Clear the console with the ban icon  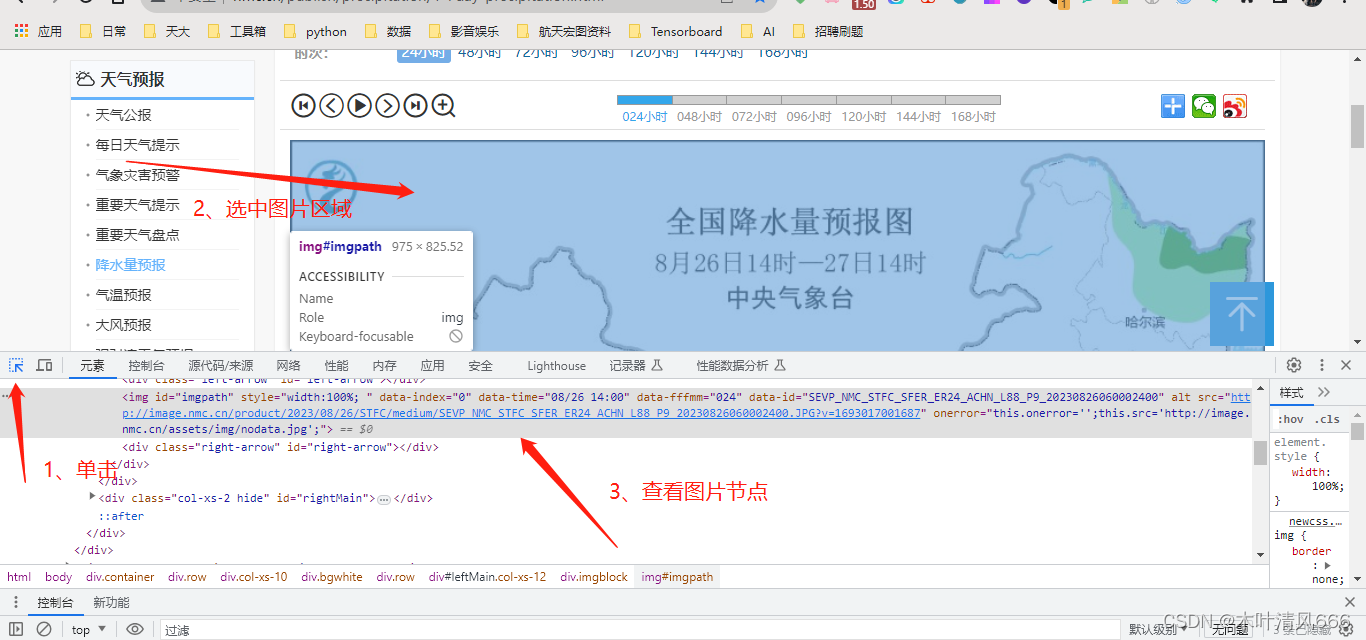pyautogui.click(x=44, y=629)
